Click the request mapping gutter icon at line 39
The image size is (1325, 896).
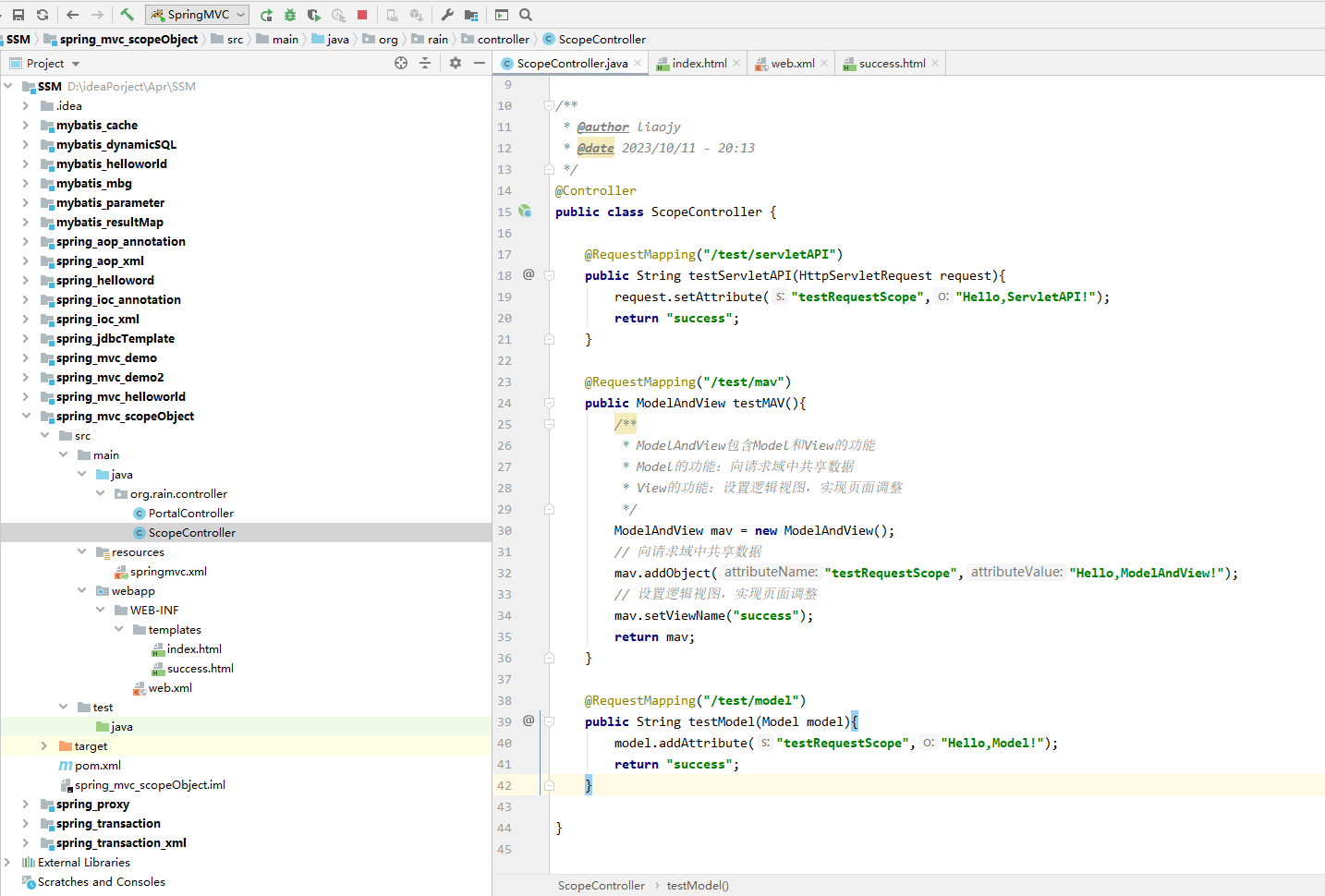pos(529,720)
